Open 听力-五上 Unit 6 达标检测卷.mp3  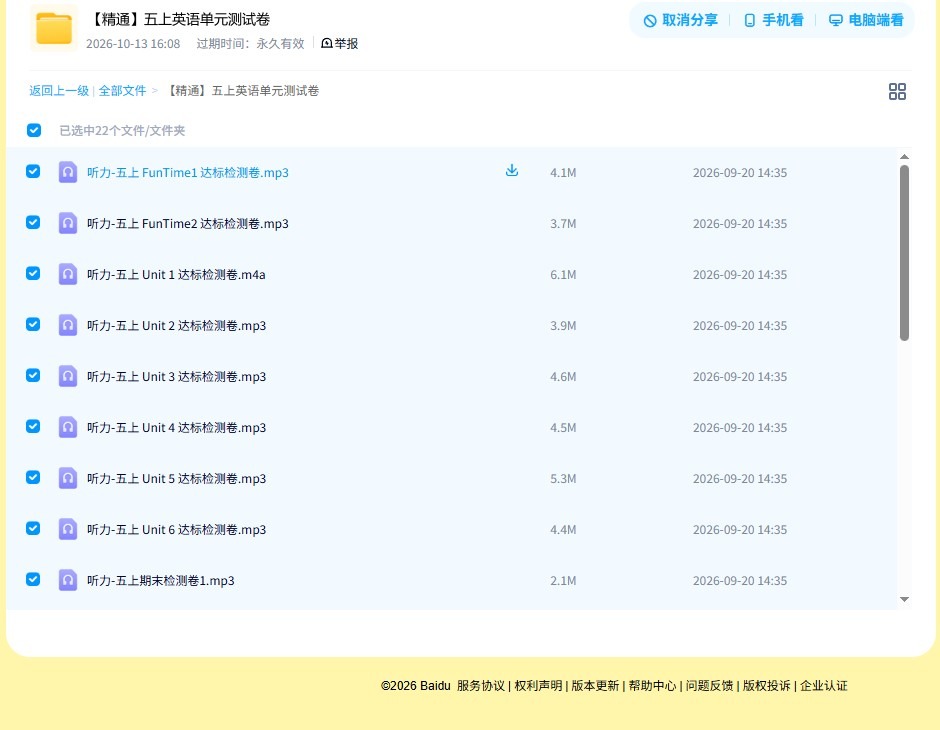point(176,529)
